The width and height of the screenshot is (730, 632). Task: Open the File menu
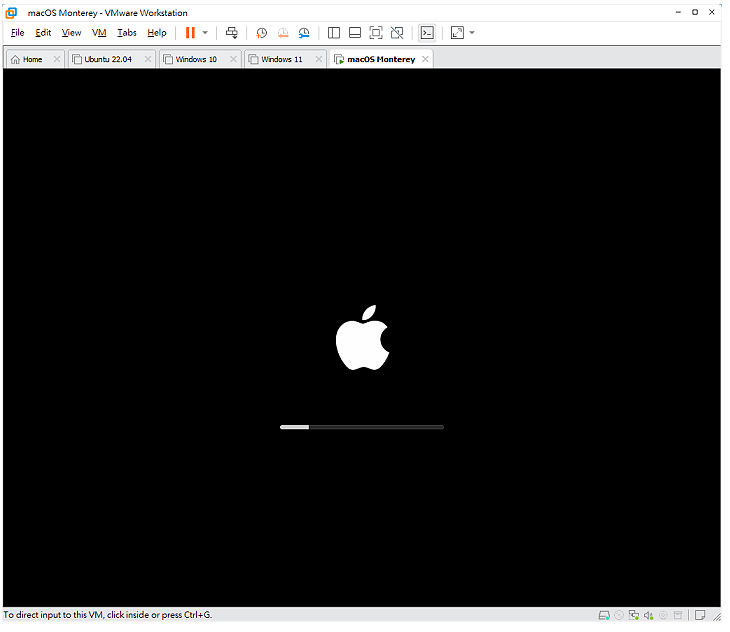tap(18, 33)
